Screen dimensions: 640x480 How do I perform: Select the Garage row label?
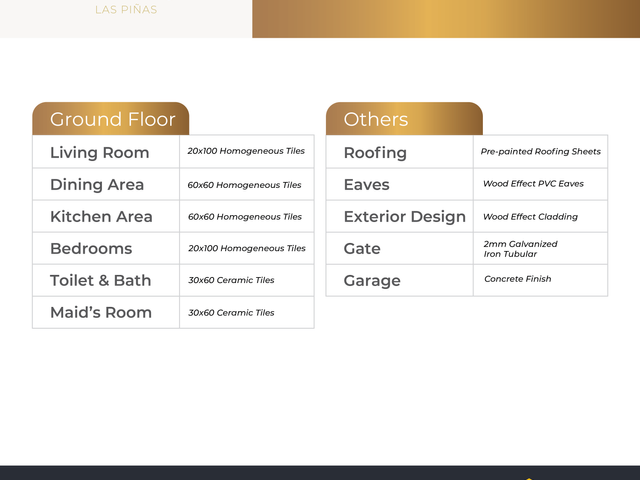[x=372, y=280]
